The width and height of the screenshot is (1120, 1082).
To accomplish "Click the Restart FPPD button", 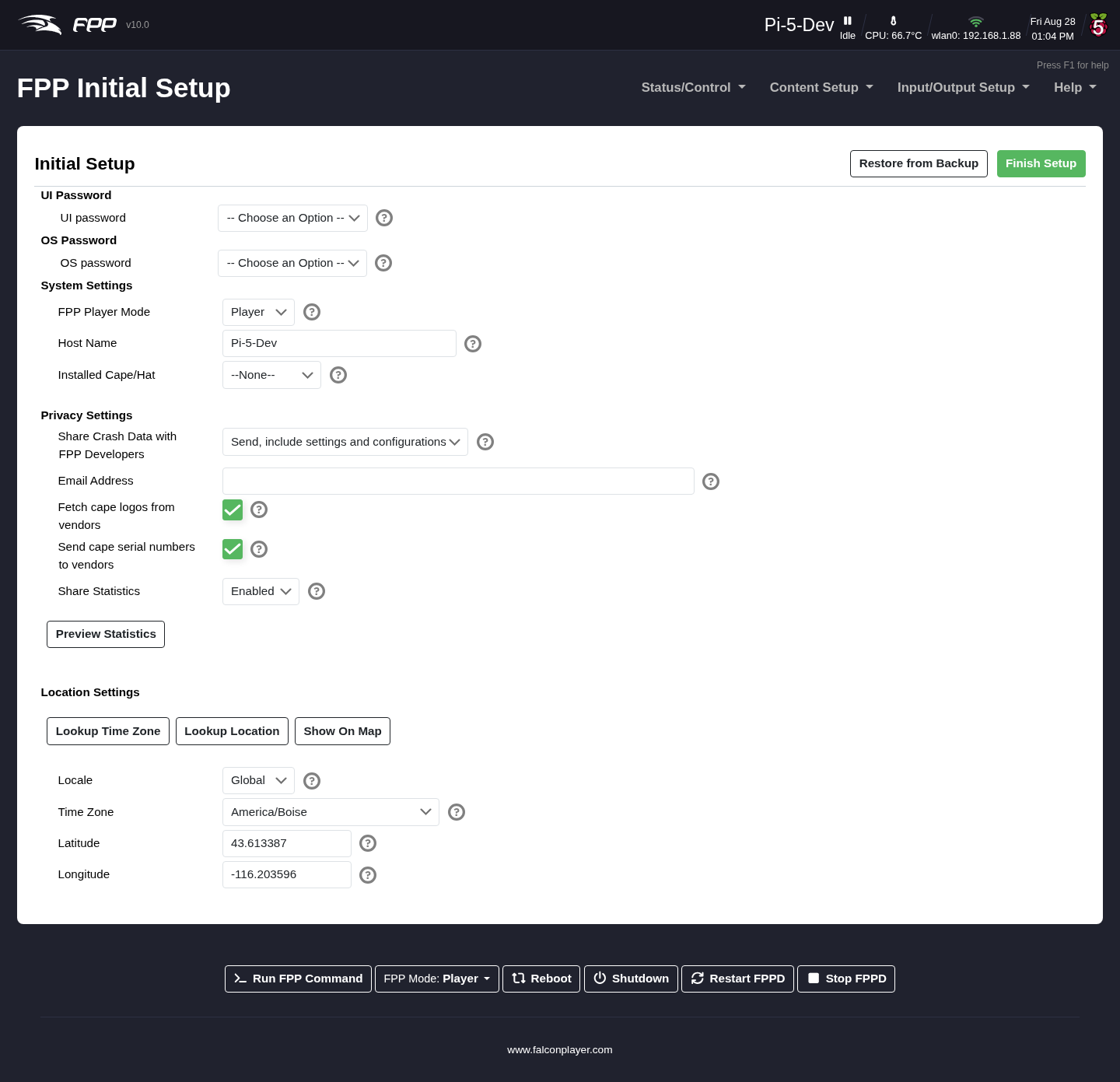I will click(x=737, y=979).
